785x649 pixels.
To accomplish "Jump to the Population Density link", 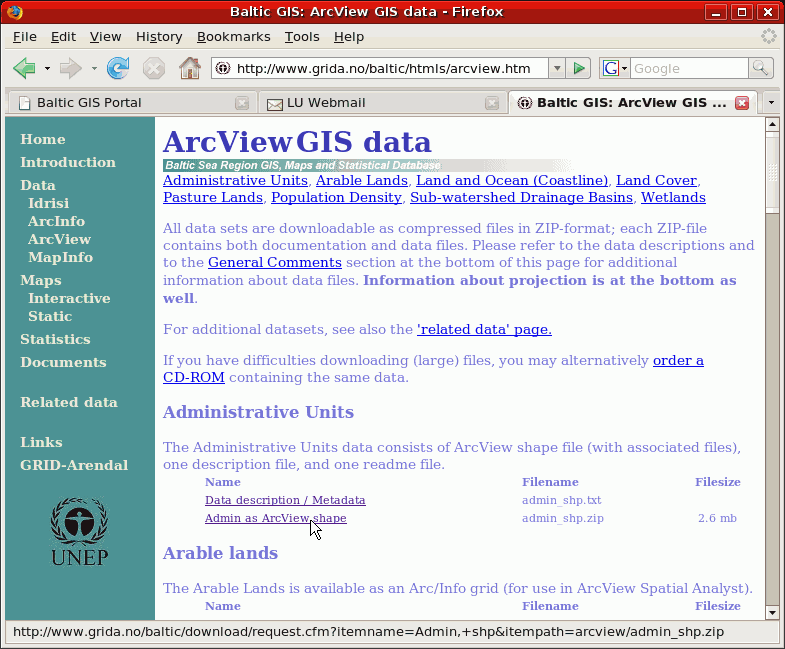I will pos(336,197).
